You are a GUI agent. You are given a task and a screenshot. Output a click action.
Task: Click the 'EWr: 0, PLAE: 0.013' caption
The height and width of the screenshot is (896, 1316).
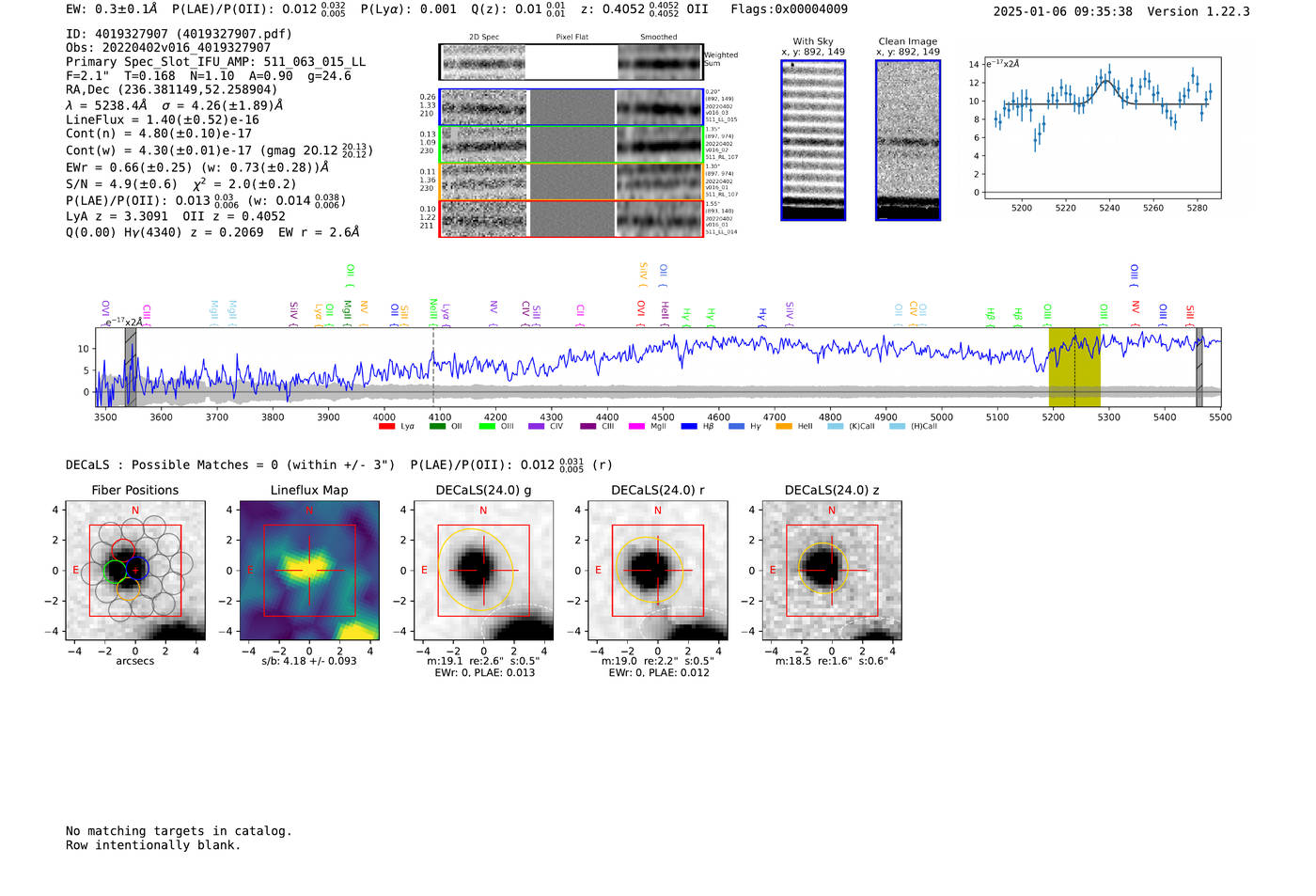point(484,673)
